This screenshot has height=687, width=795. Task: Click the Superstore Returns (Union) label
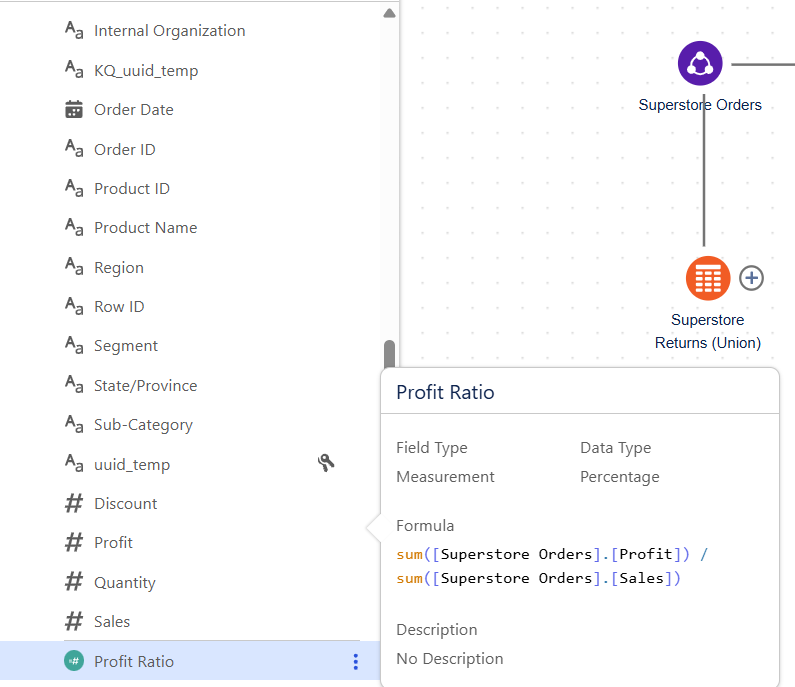click(708, 331)
